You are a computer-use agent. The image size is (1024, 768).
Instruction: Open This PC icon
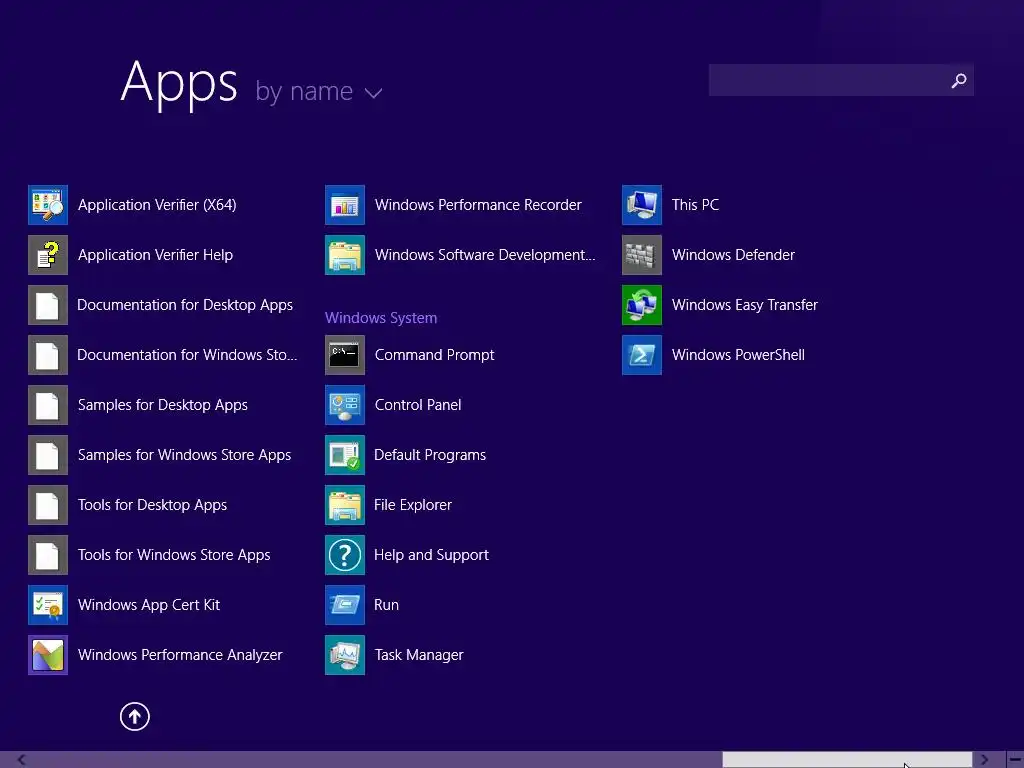pyautogui.click(x=642, y=205)
